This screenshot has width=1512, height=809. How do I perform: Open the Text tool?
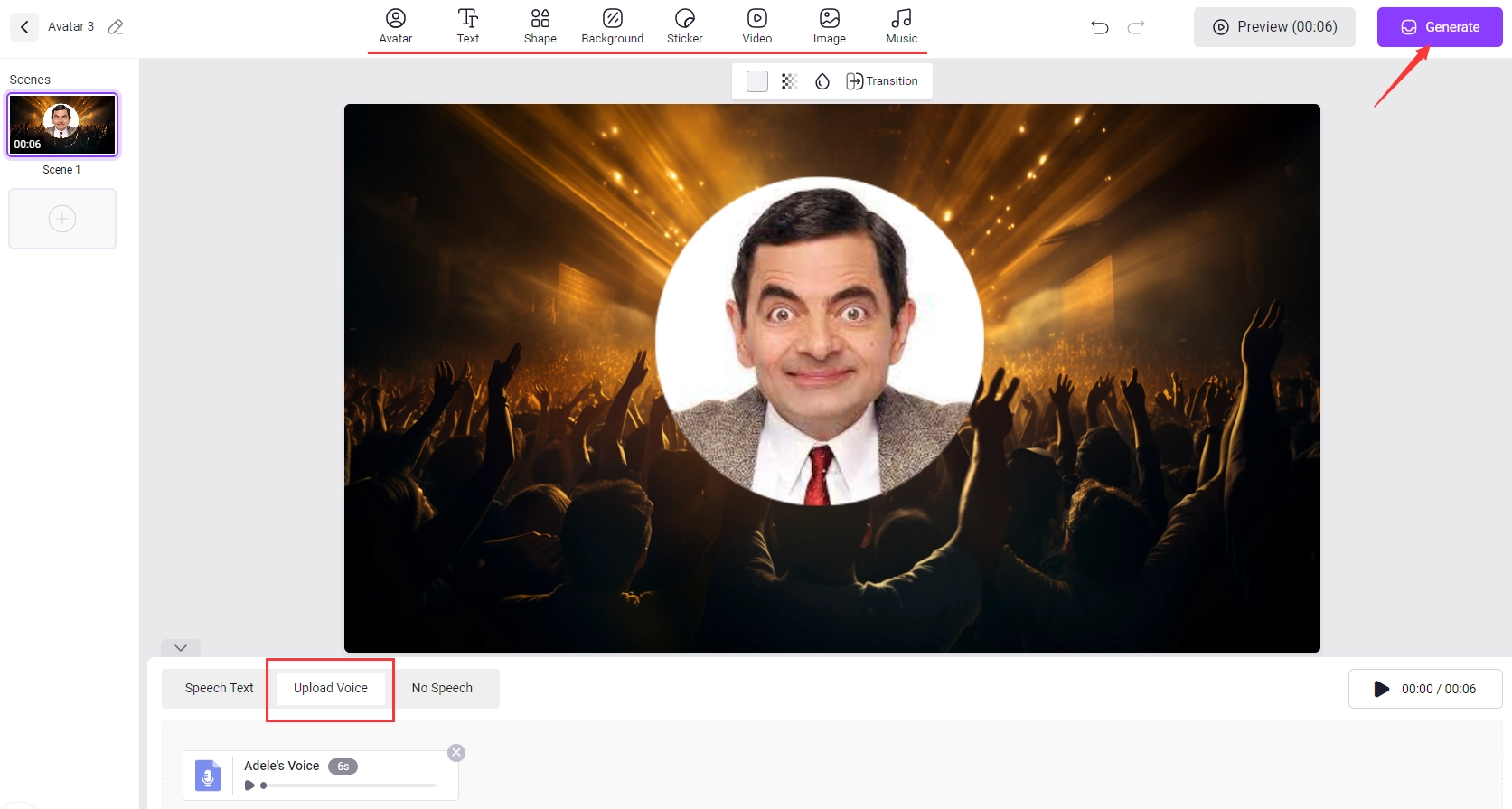tap(468, 26)
